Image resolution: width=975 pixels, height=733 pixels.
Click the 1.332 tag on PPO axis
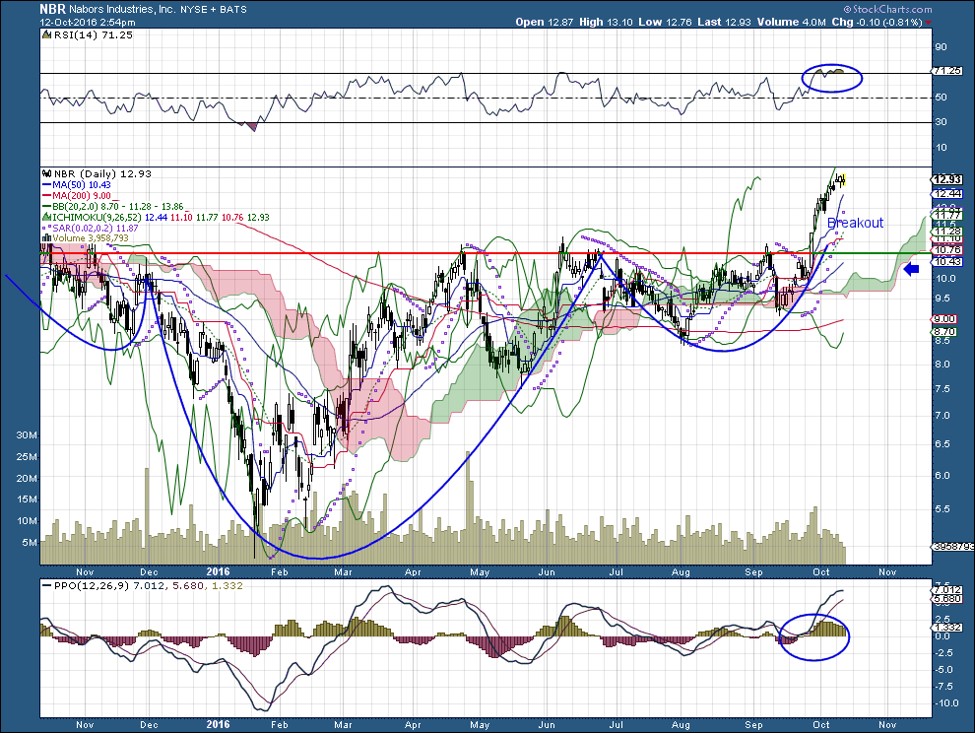948,629
